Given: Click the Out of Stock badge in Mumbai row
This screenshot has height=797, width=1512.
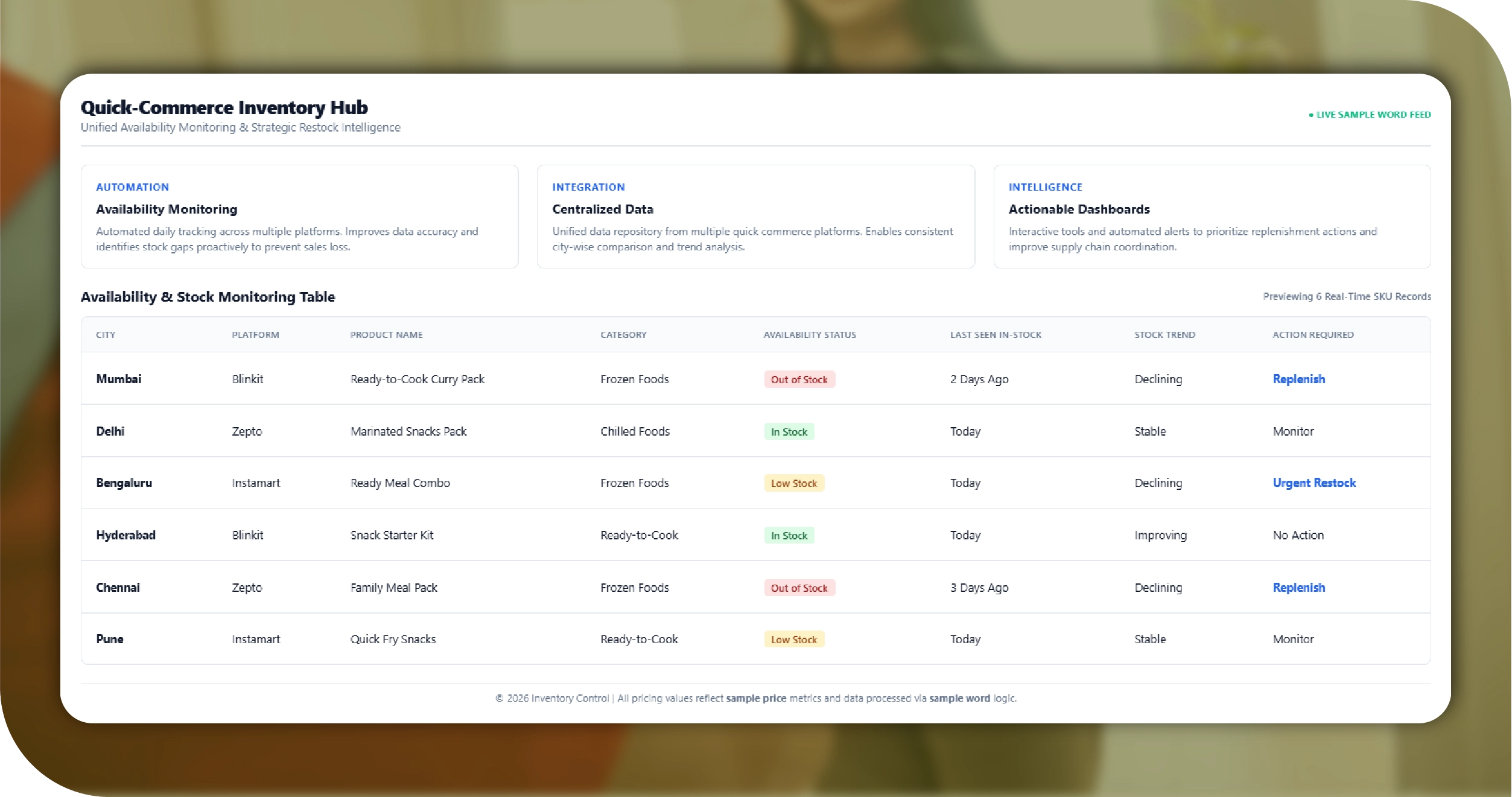Looking at the screenshot, I should [799, 379].
